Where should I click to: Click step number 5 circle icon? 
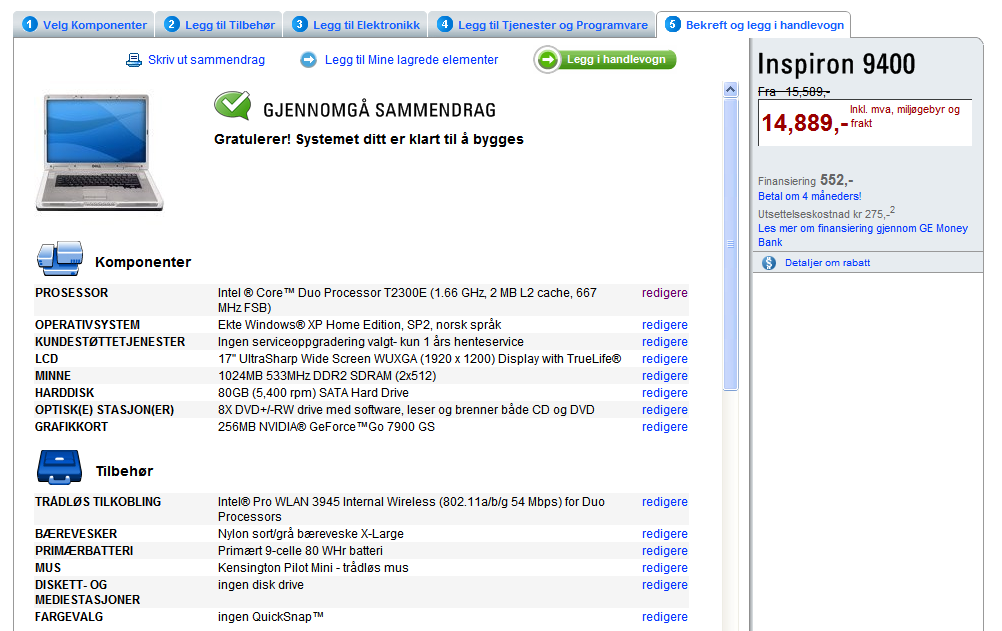pos(672,24)
